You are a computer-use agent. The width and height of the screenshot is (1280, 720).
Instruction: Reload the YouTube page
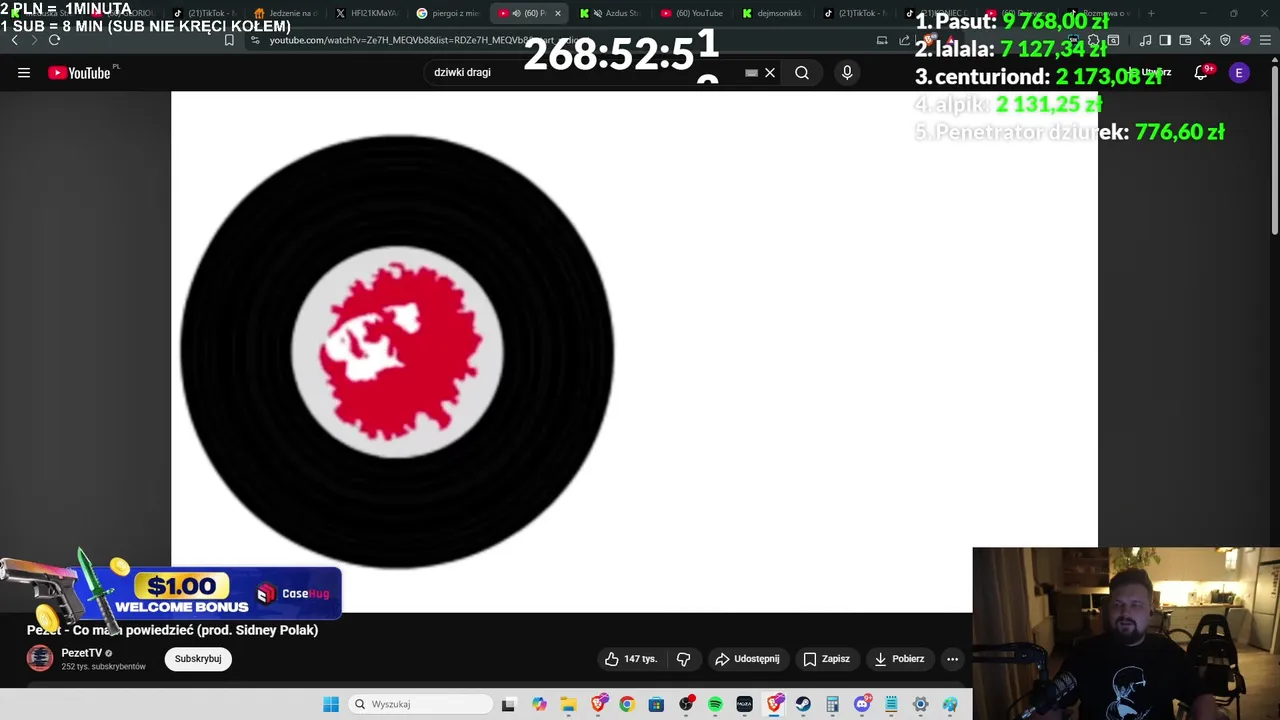click(54, 40)
